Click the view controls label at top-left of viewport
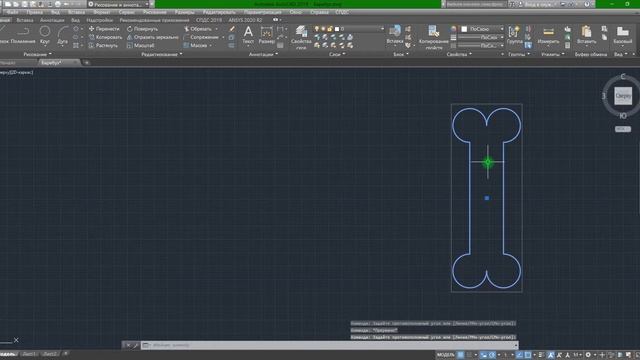The image size is (640, 360). tap(16, 72)
